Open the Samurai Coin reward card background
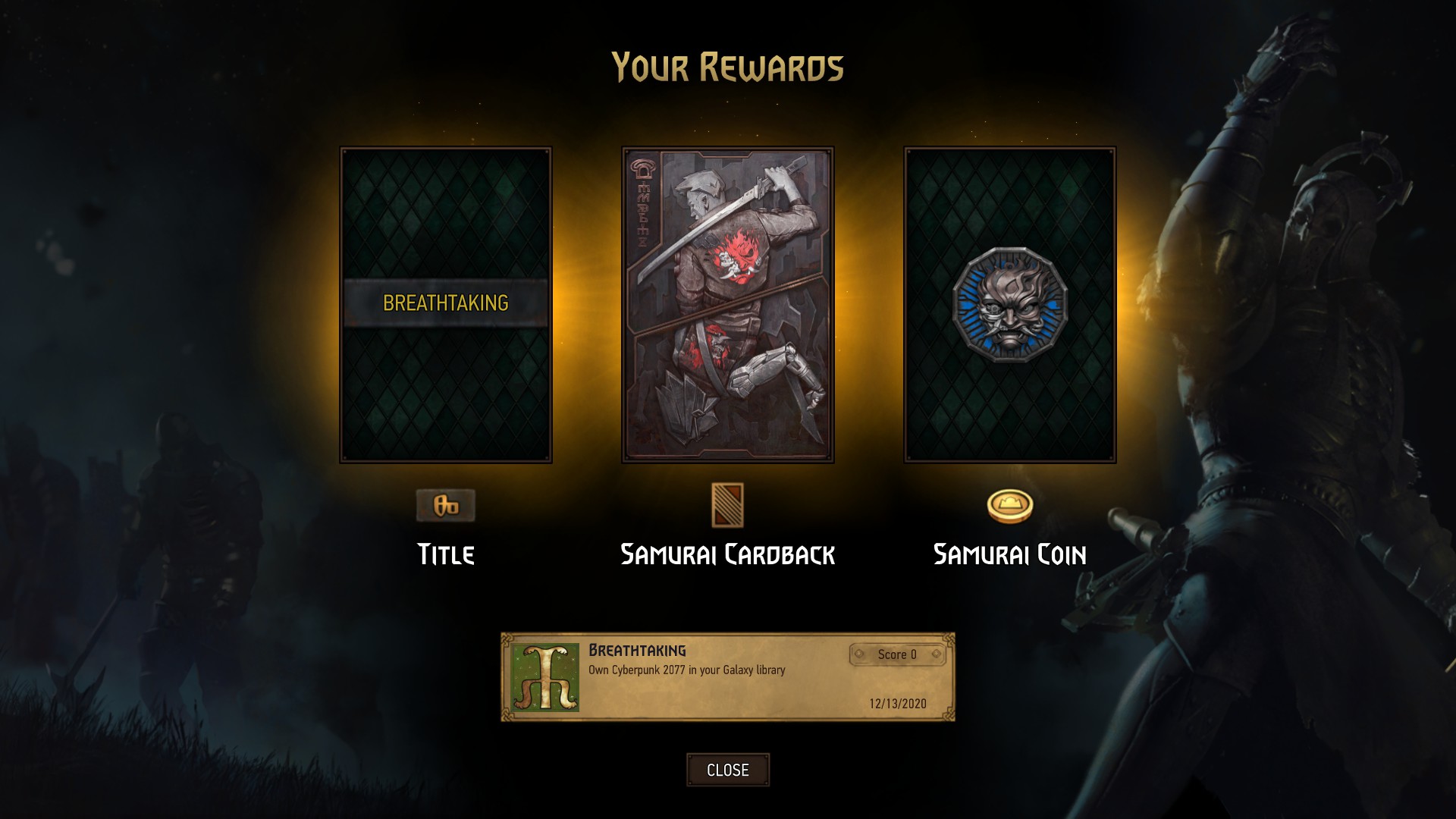The width and height of the screenshot is (1456, 819). 1010,305
